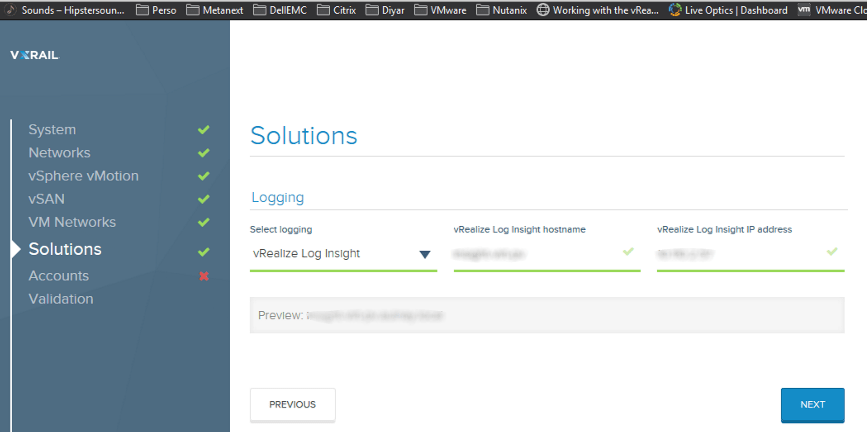The height and width of the screenshot is (432, 867).
Task: Open the Nutanix bookmarks folder
Action: [x=514, y=10]
